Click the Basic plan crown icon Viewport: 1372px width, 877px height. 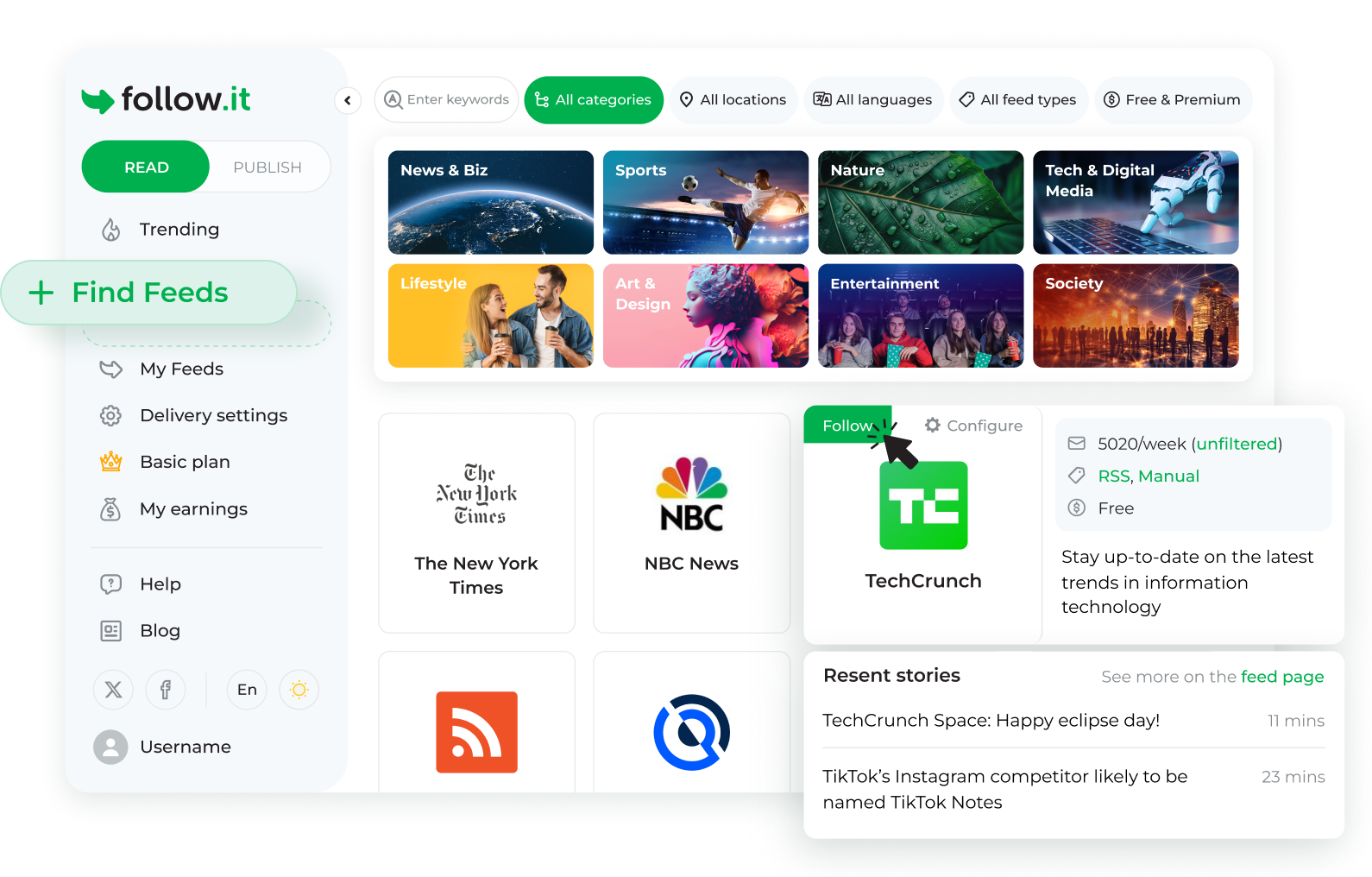(x=110, y=462)
